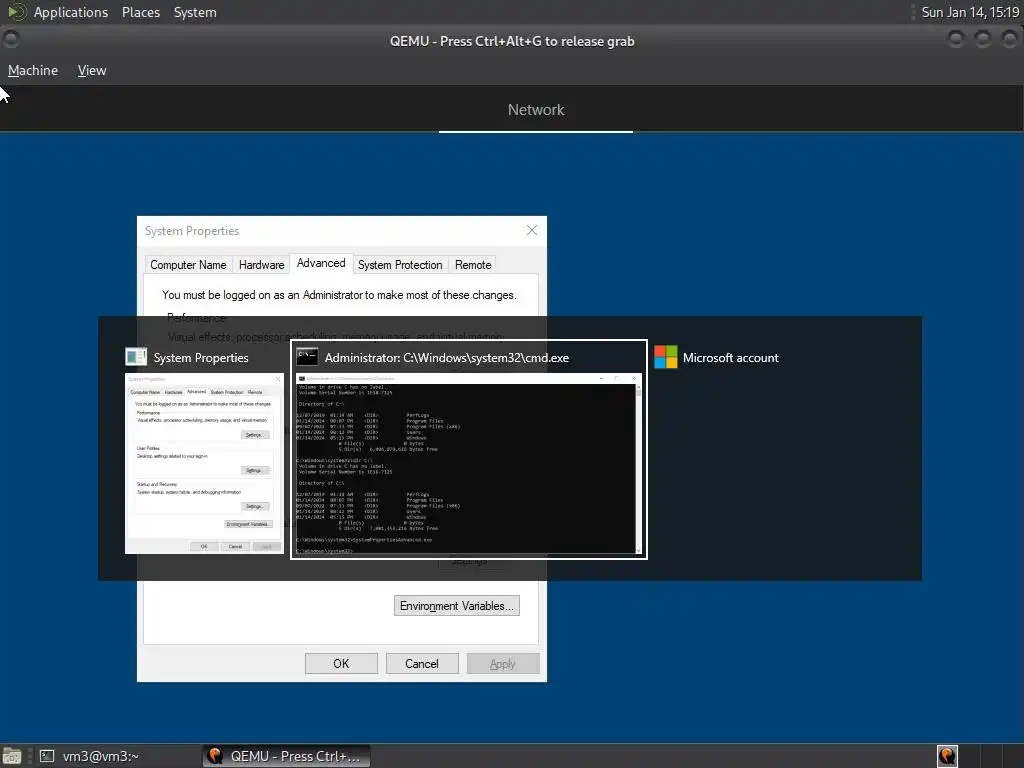
Task: Select cmd.exe window thumbnail in switcher
Action: pyautogui.click(x=469, y=463)
